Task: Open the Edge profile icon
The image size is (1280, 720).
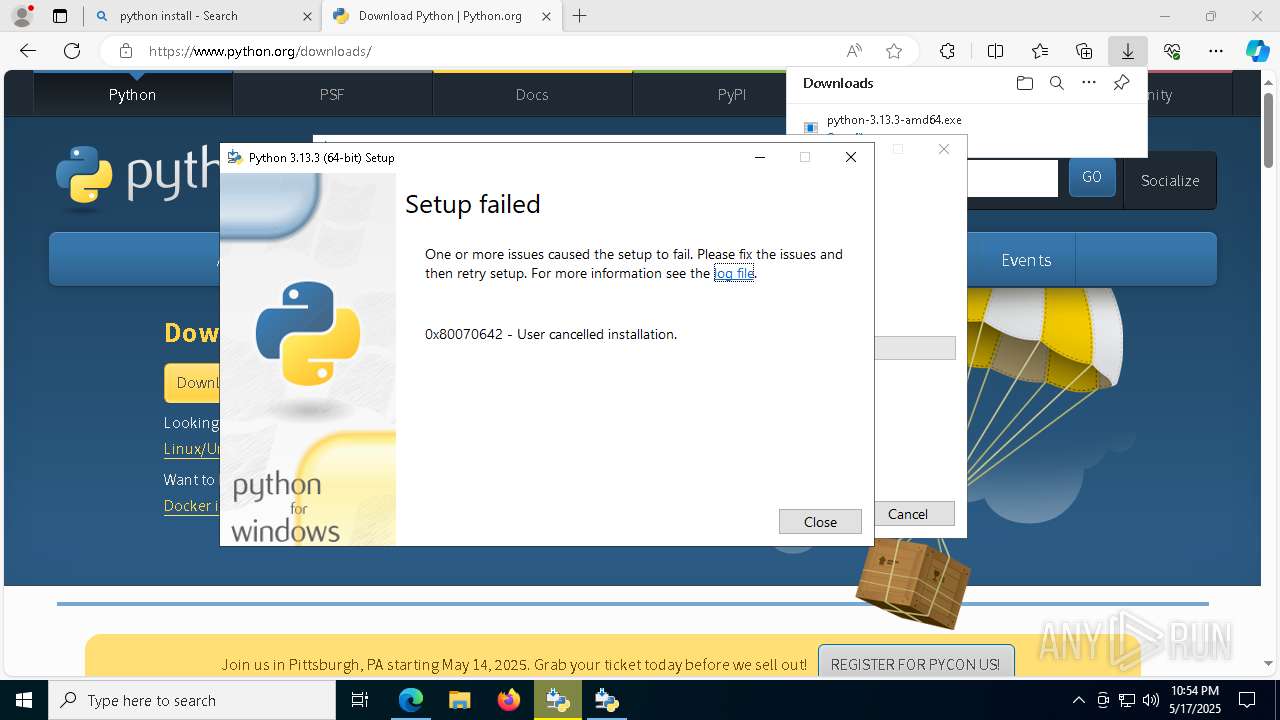Action: (x=21, y=16)
